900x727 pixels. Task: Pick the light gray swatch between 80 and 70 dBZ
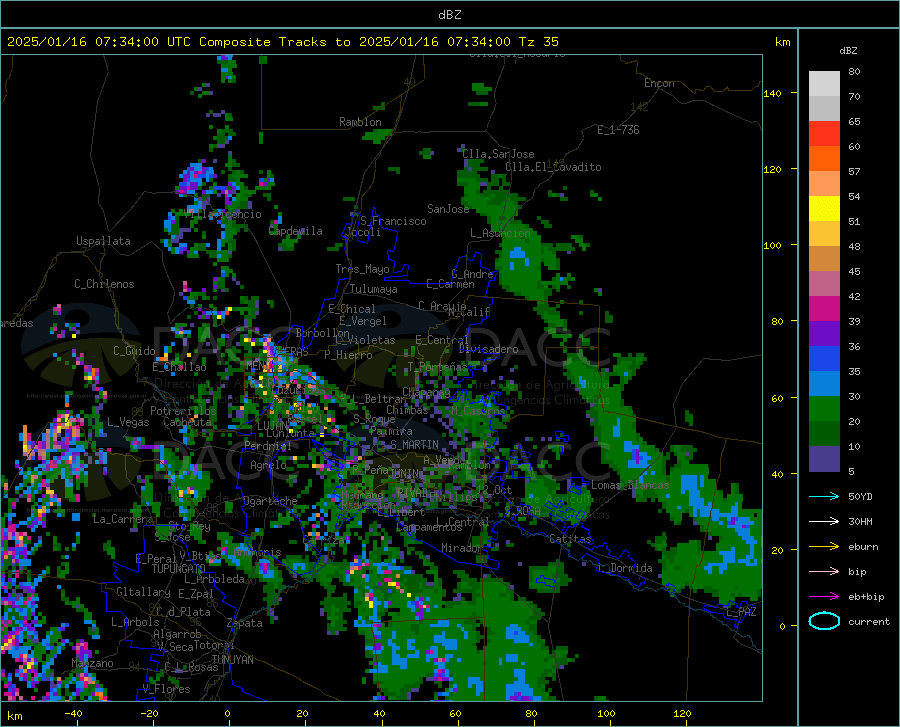pyautogui.click(x=824, y=84)
